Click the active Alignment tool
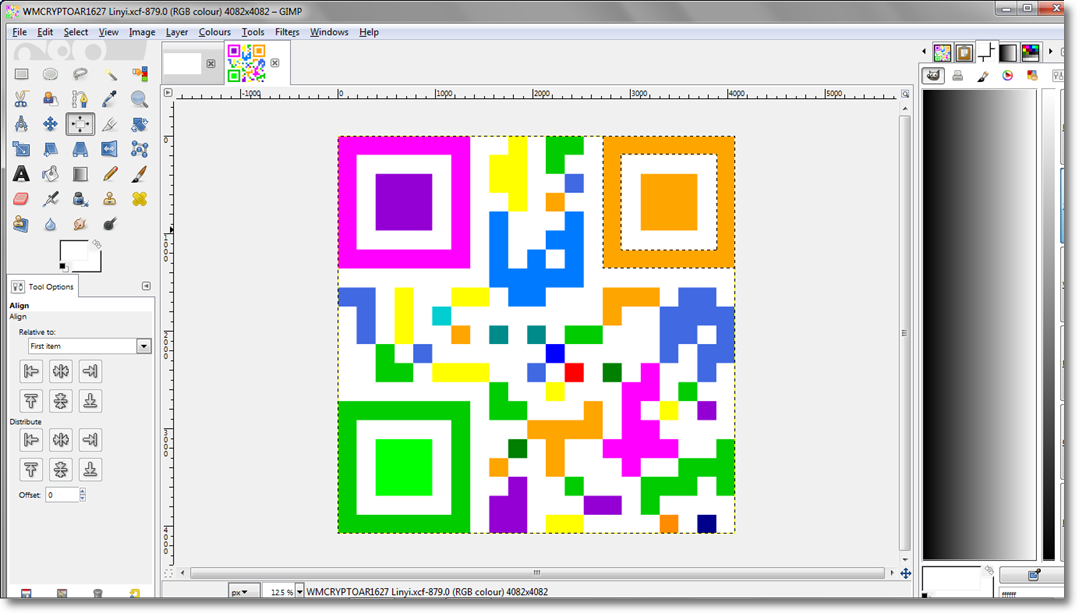This screenshot has height=615, width=1080. point(80,124)
